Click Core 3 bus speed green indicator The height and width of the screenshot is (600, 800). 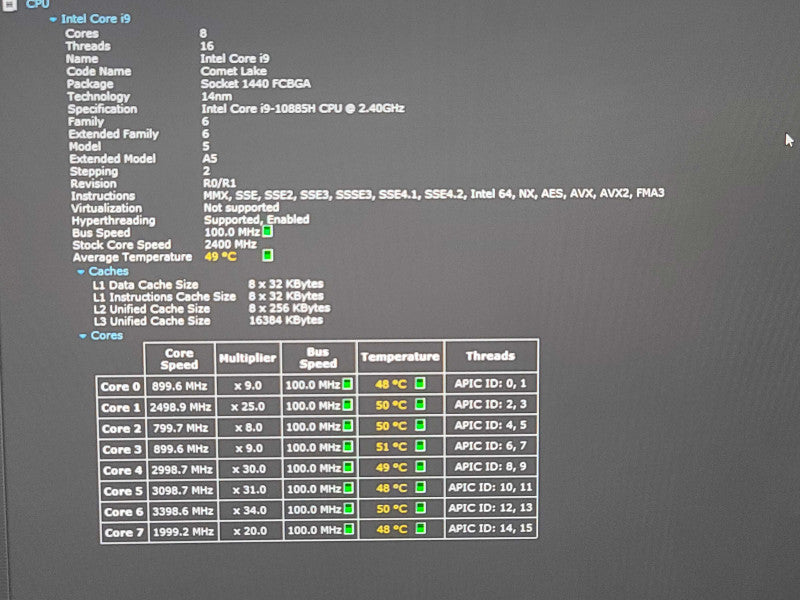[x=348, y=447]
